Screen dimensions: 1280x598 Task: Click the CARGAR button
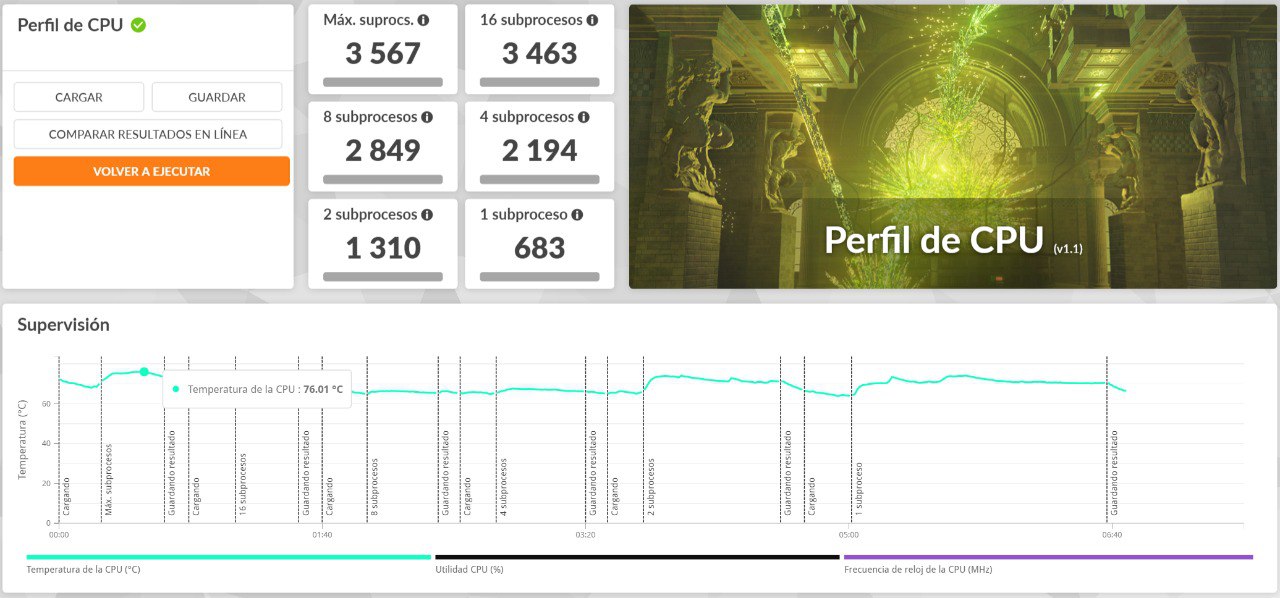79,97
